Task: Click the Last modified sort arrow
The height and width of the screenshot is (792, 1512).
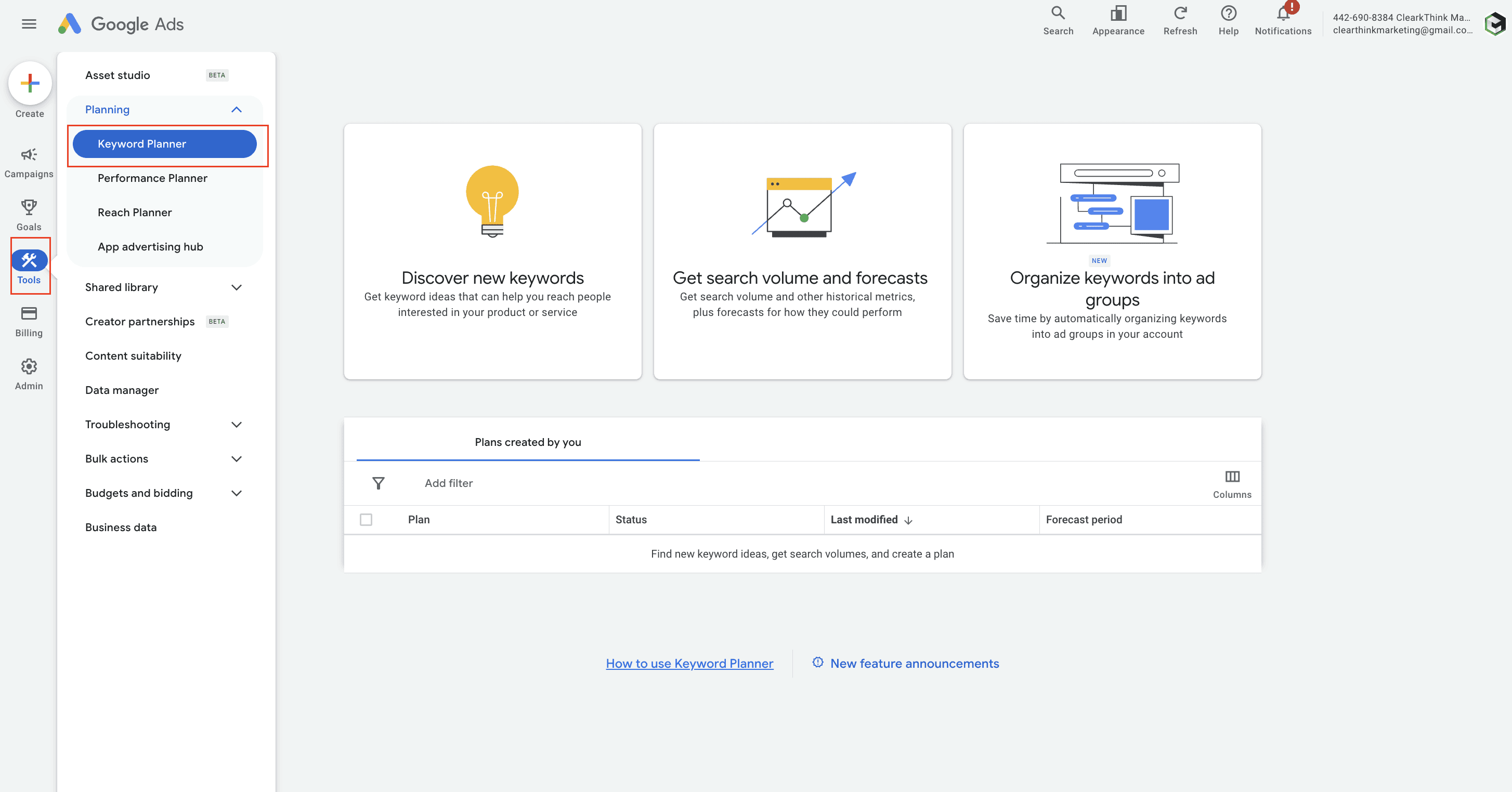Action: (x=908, y=520)
